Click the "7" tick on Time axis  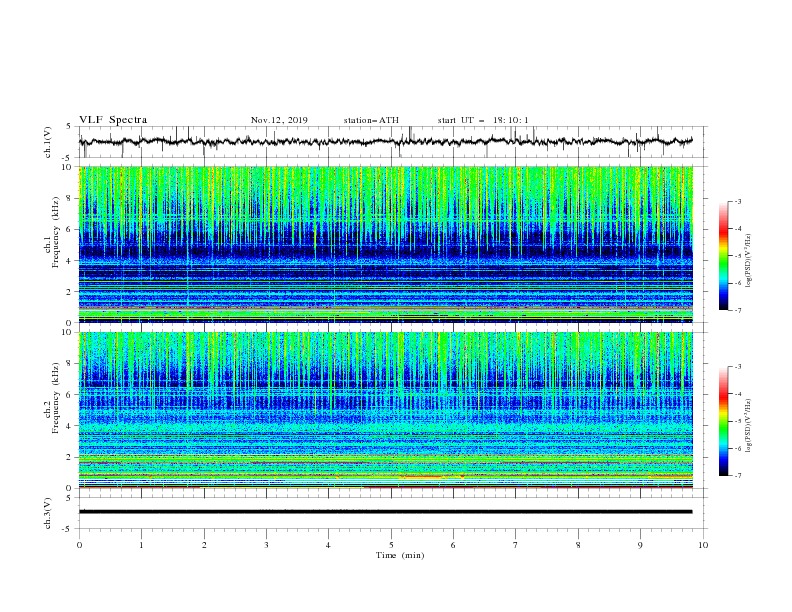click(x=516, y=545)
